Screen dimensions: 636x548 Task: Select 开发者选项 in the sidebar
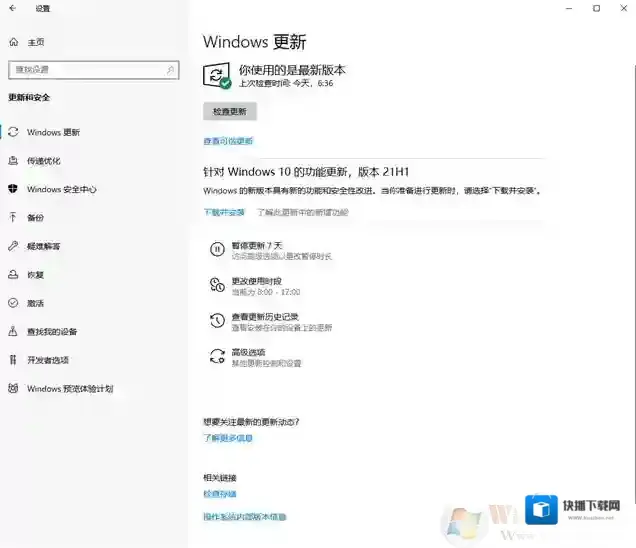[x=48, y=360]
